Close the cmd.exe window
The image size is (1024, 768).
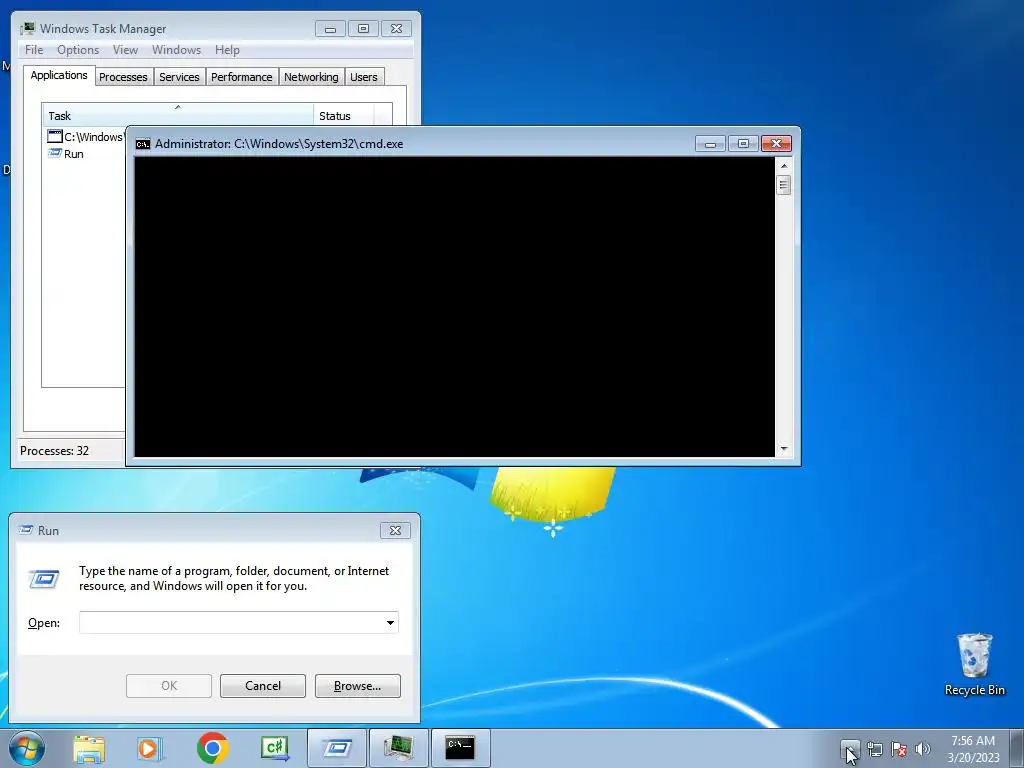pyautogui.click(x=776, y=144)
